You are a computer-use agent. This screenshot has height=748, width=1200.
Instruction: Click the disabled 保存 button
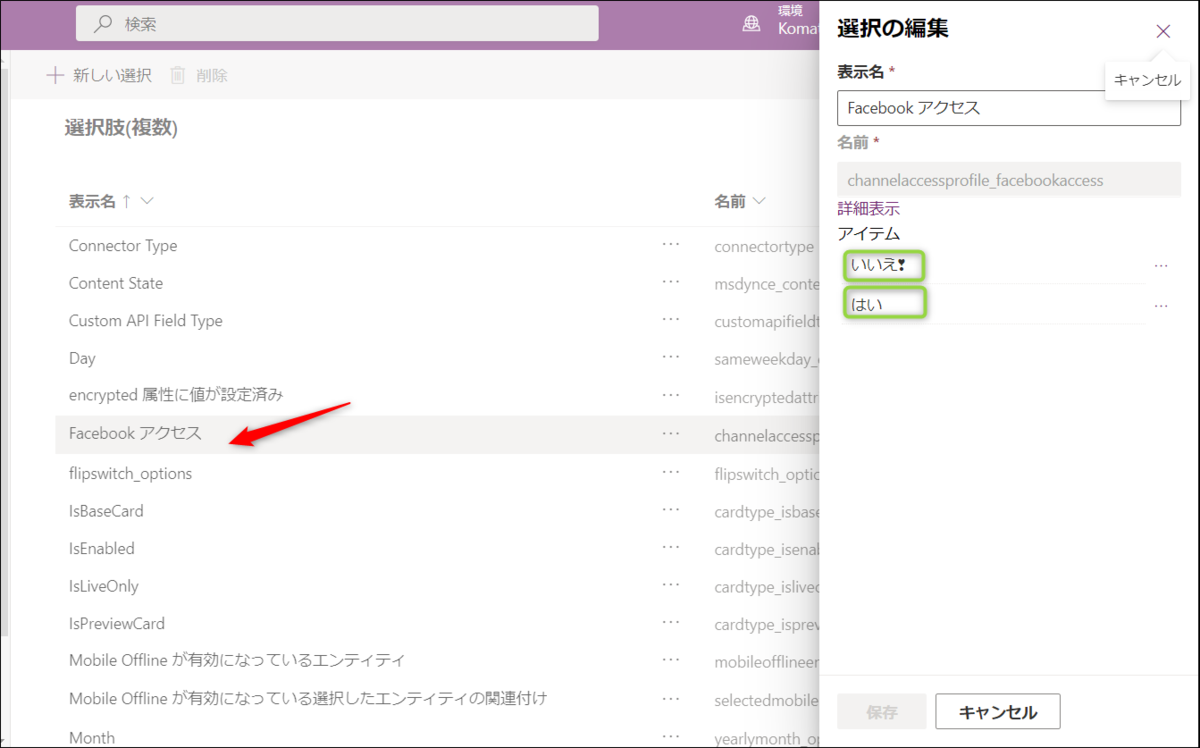pos(881,711)
